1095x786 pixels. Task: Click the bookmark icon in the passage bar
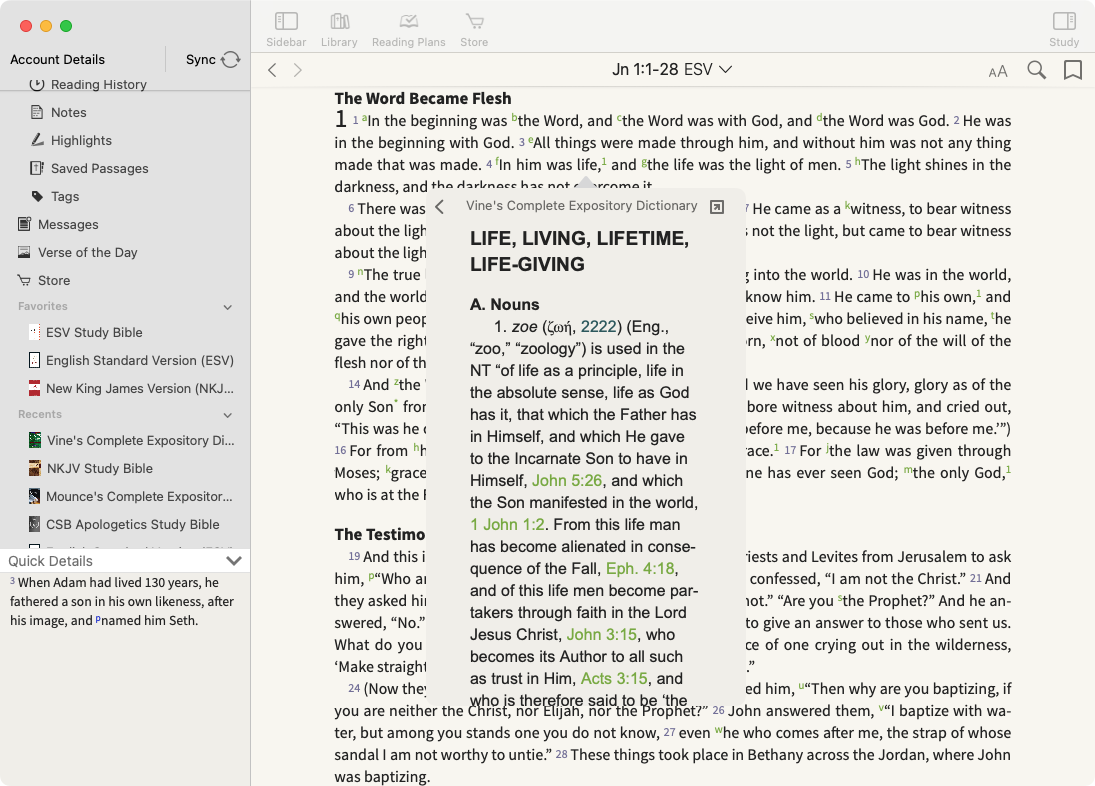(x=1073, y=70)
